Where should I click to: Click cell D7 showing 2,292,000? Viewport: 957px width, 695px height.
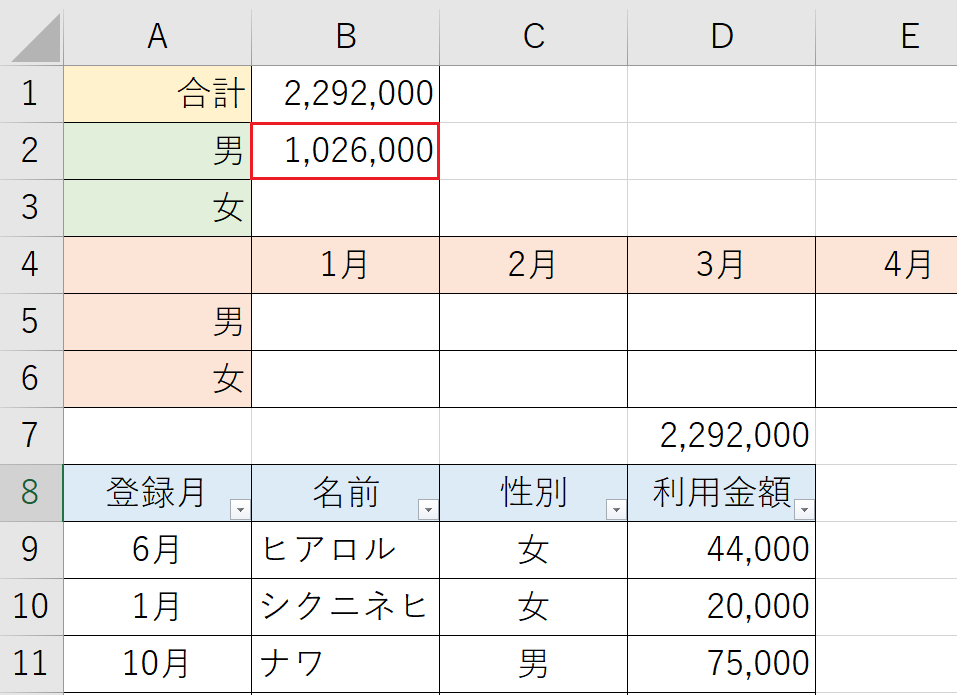[x=721, y=436]
